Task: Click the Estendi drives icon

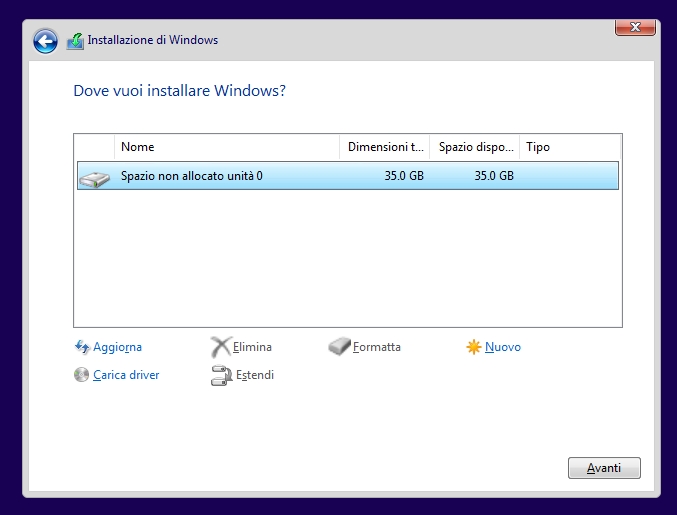Action: coord(221,375)
